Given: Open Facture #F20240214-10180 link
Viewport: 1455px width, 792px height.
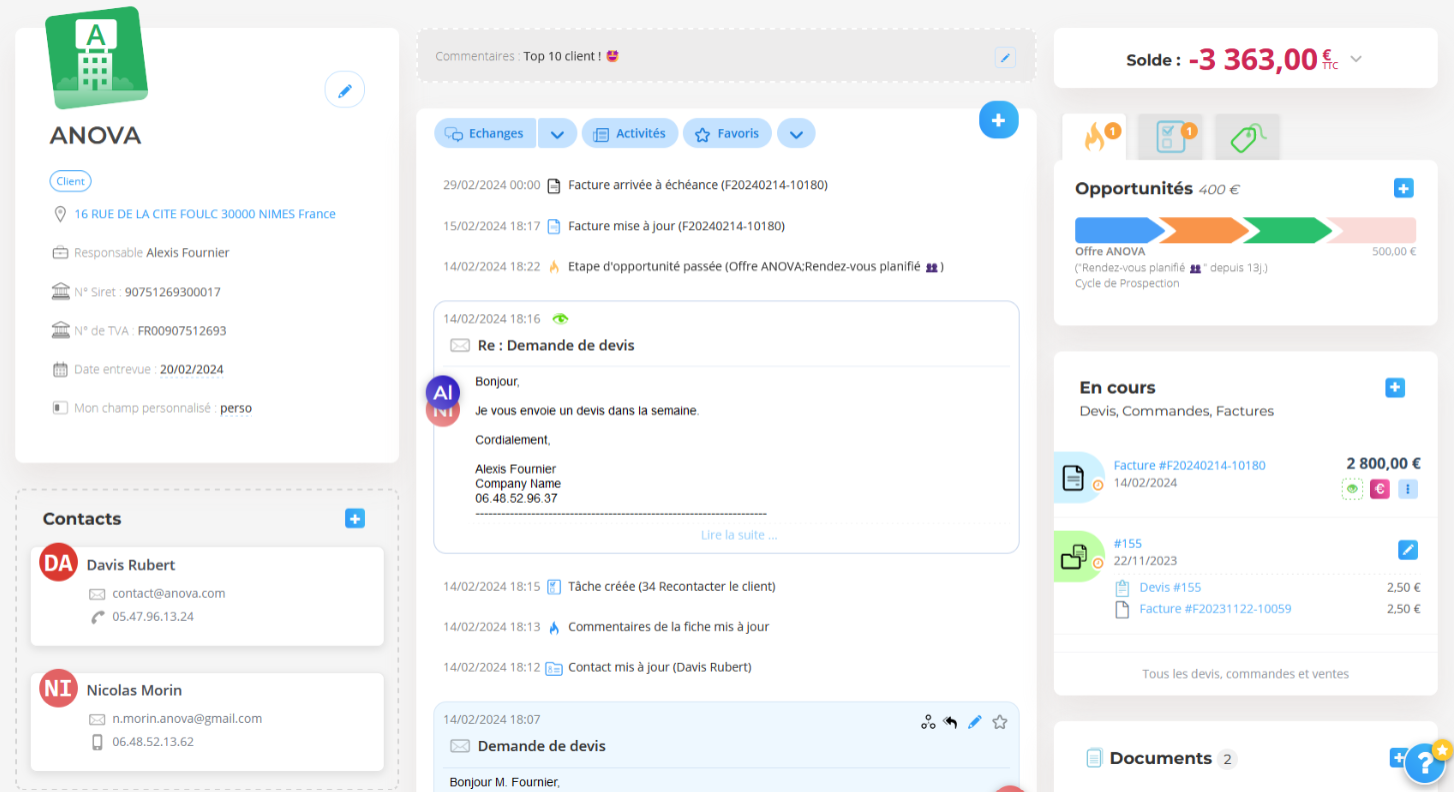Looking at the screenshot, I should pos(1189,465).
